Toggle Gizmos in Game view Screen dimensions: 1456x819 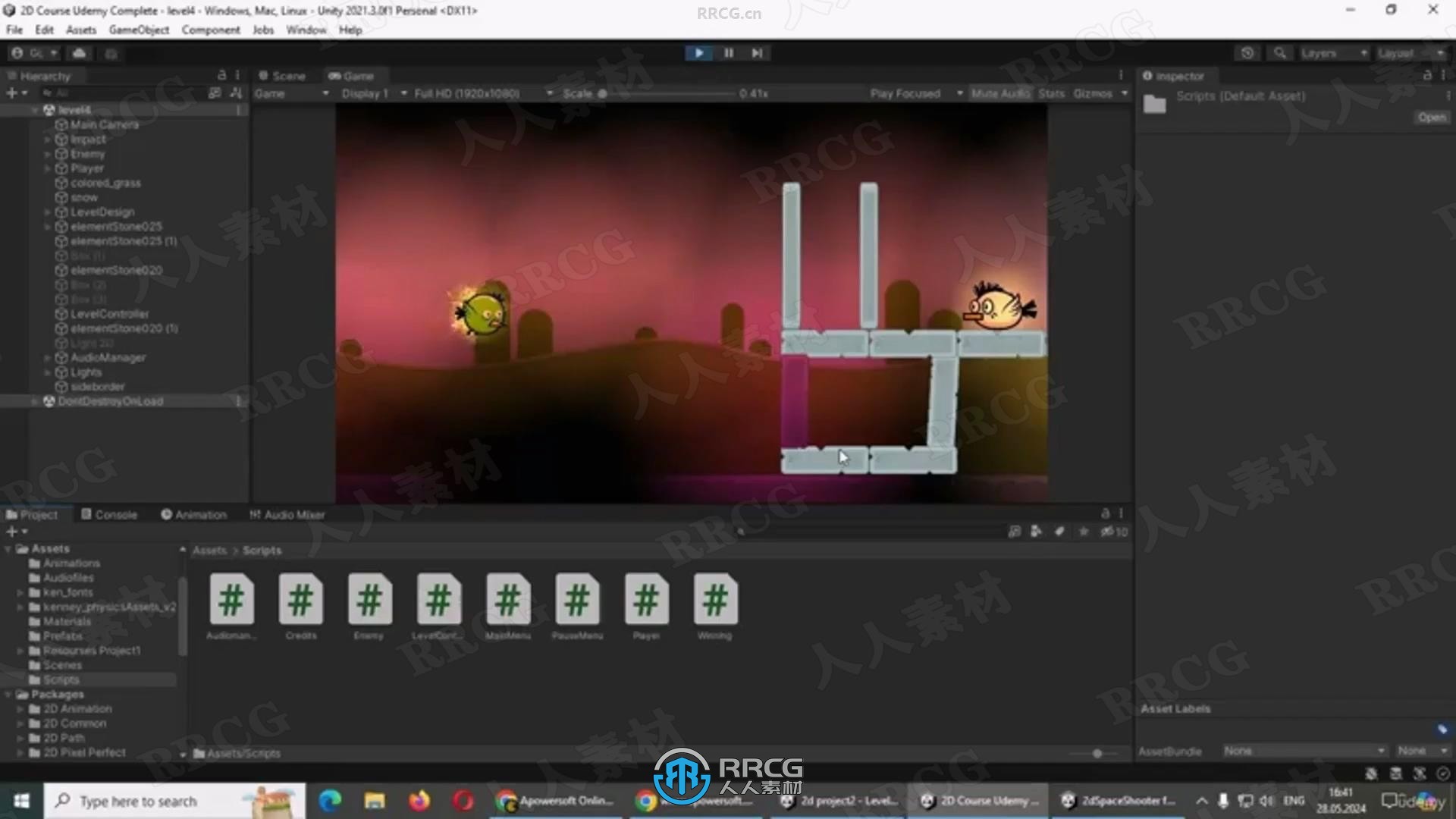[1093, 93]
